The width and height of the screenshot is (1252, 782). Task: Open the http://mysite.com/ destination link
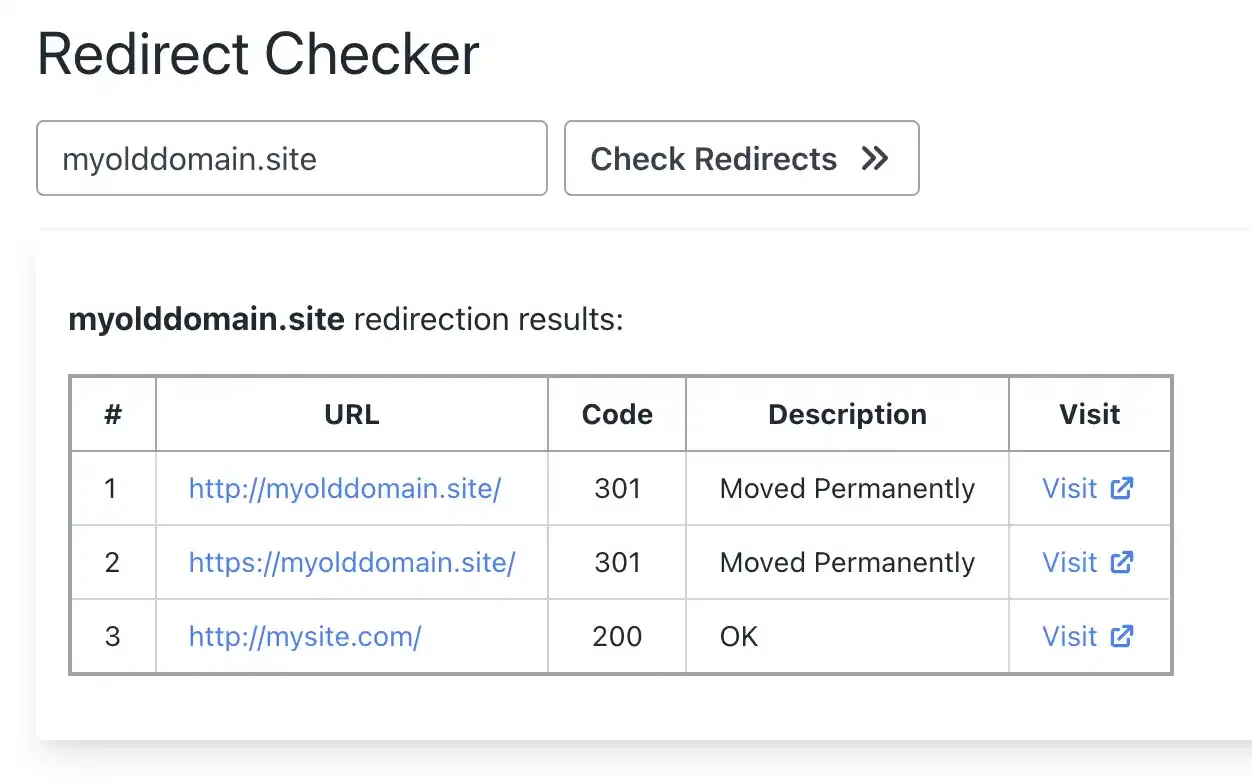pos(304,636)
